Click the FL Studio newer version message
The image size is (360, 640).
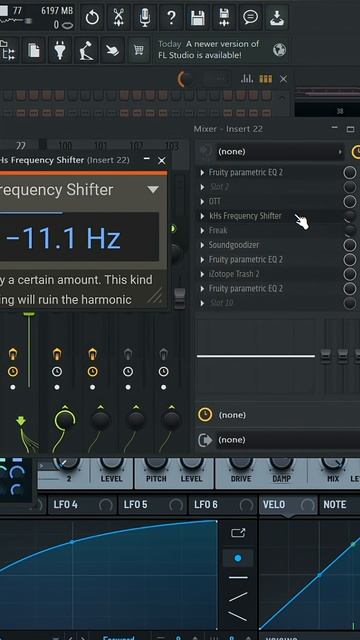209,49
